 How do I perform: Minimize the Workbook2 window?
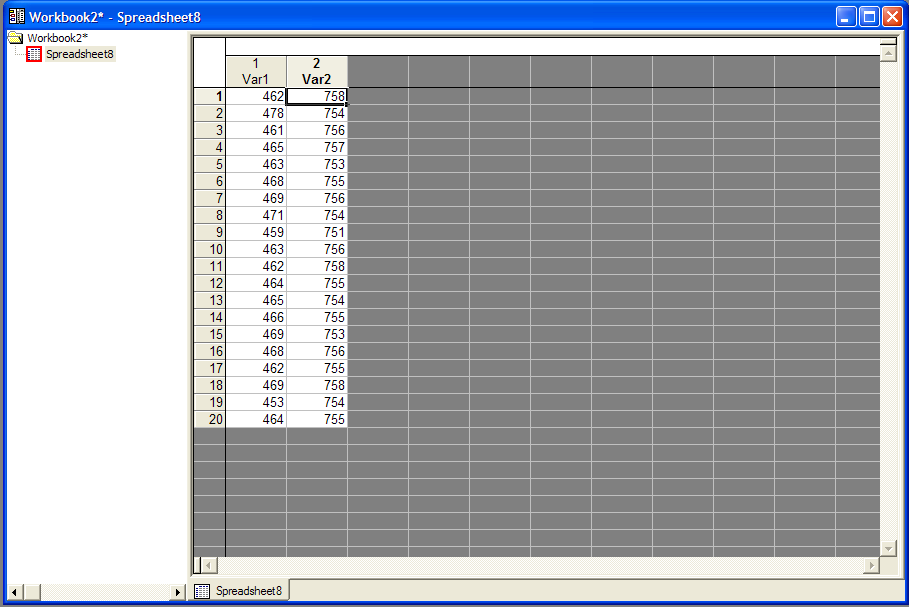846,17
